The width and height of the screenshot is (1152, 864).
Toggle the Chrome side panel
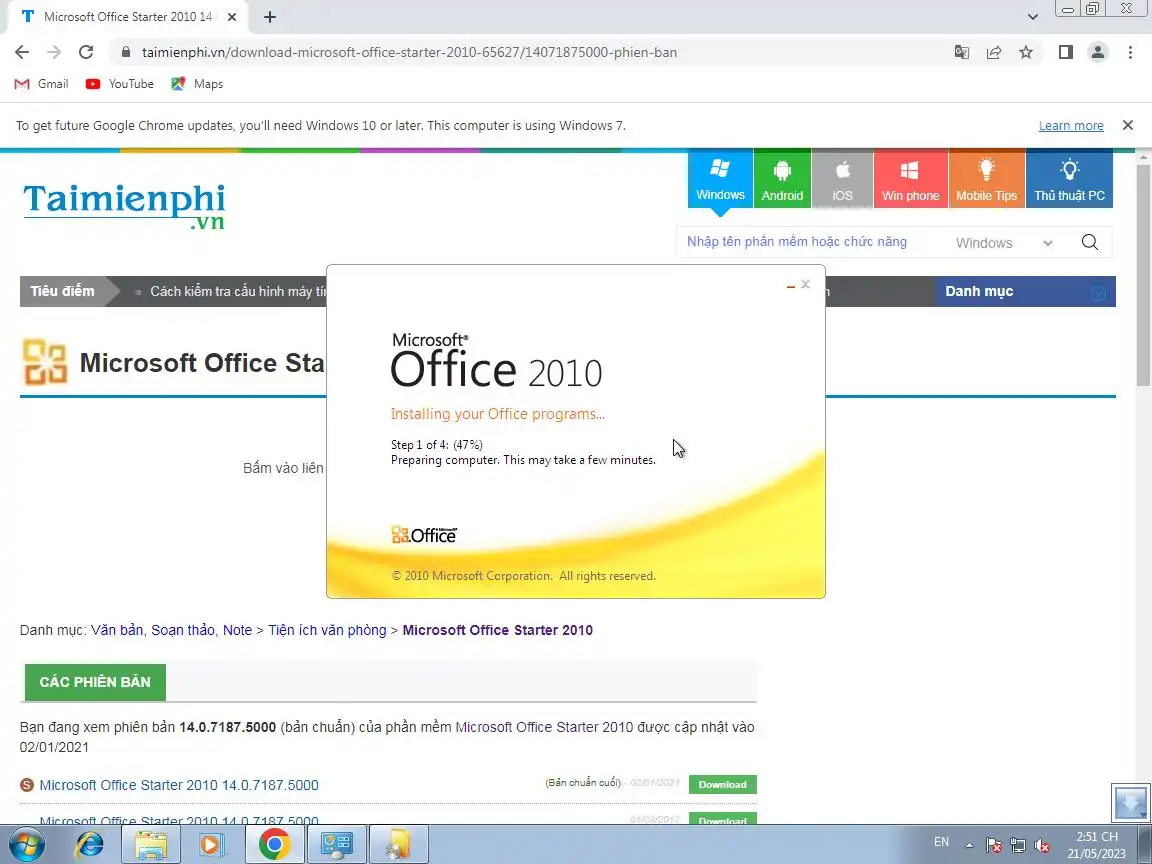pyautogui.click(x=1065, y=52)
